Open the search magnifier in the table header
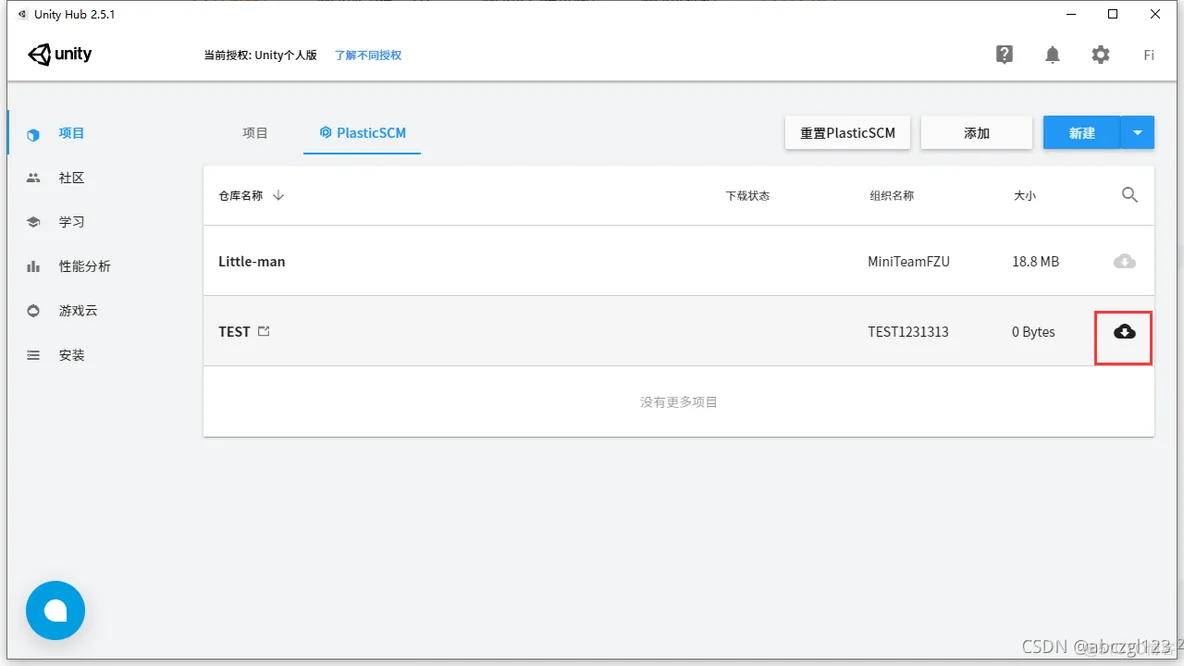Image resolution: width=1184 pixels, height=666 pixels. pyautogui.click(x=1130, y=195)
